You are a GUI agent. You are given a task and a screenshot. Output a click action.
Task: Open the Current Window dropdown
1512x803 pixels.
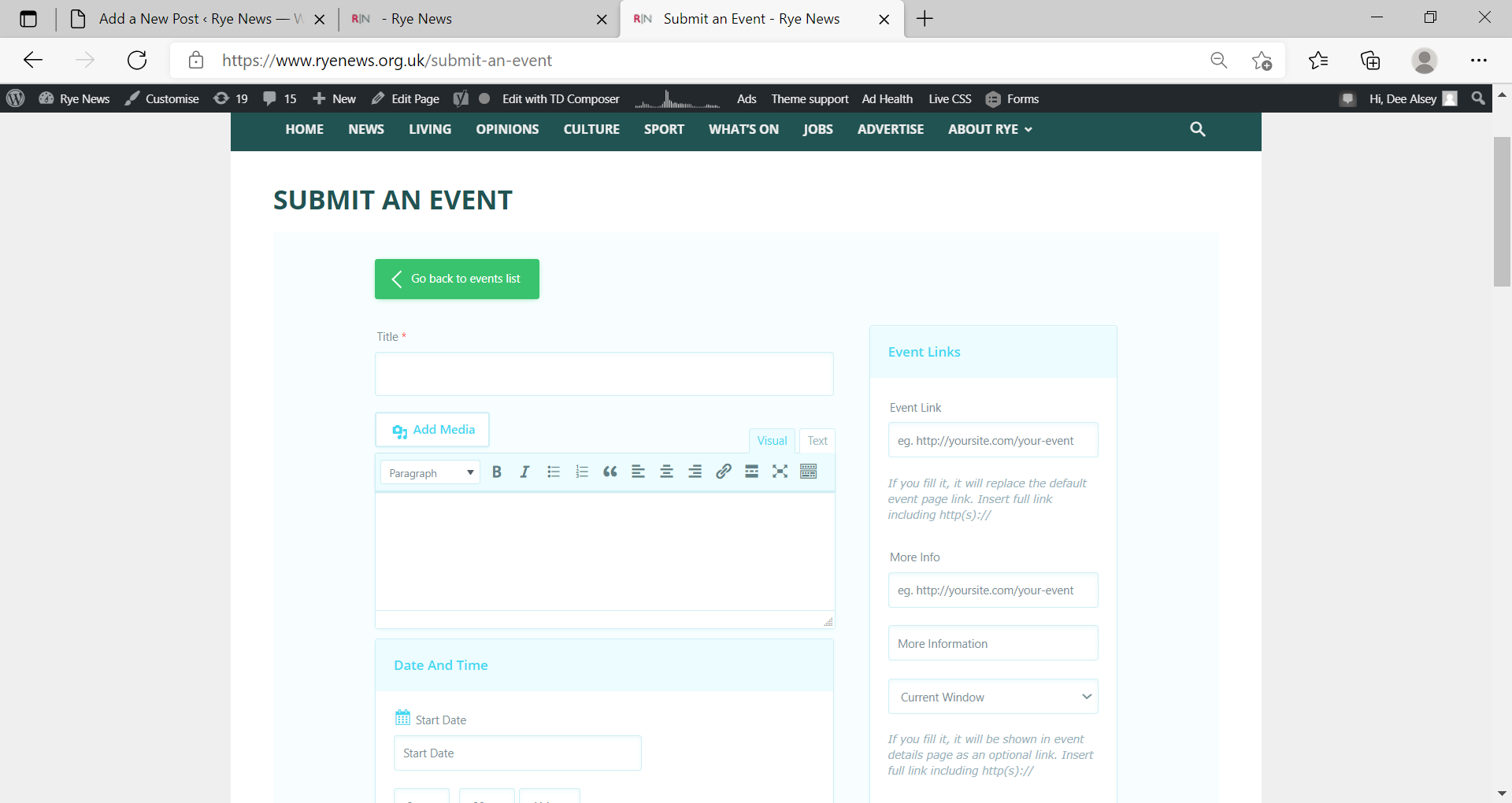992,697
